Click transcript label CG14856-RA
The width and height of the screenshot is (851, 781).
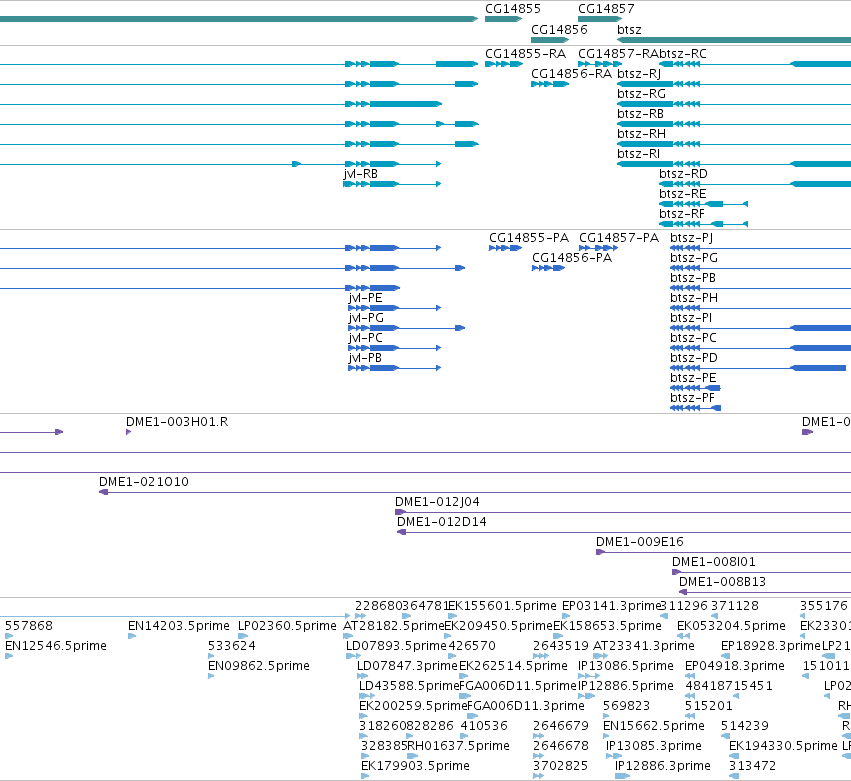coord(571,74)
